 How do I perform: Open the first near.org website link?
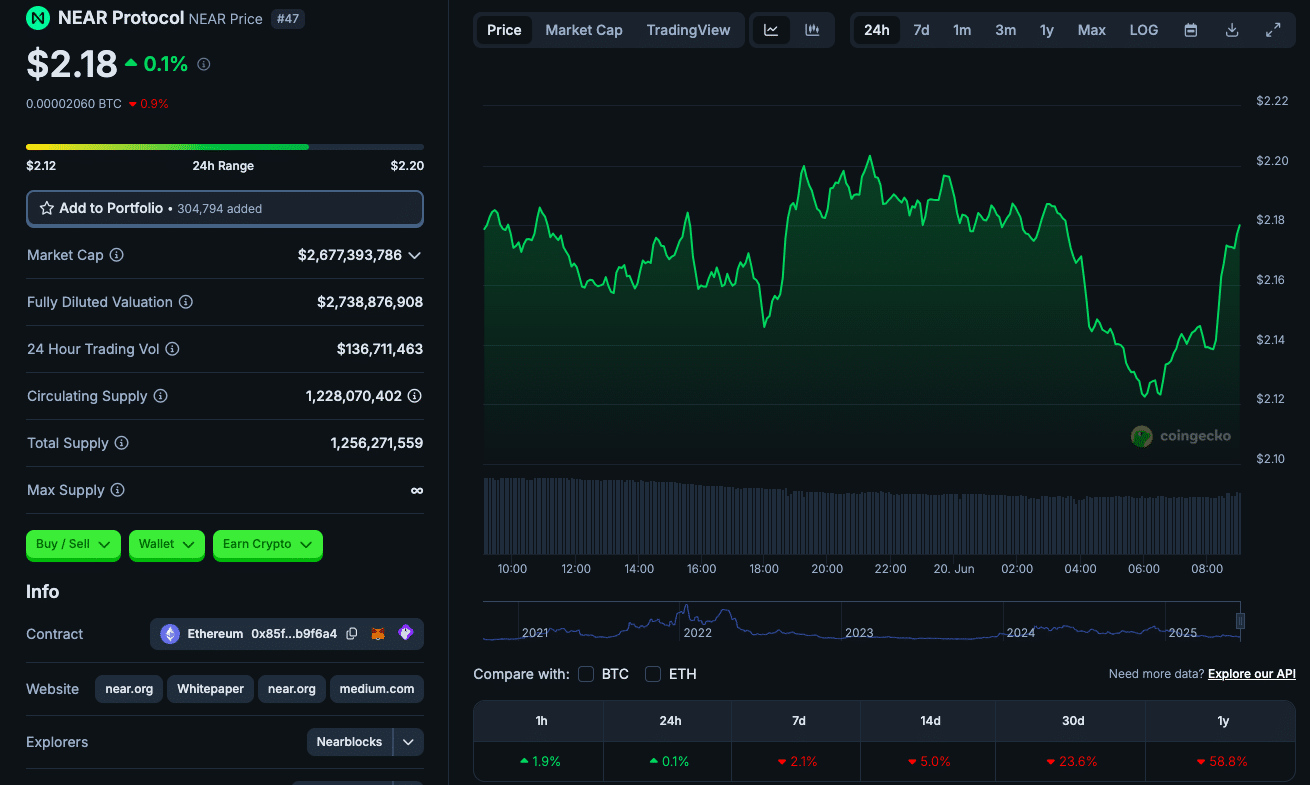pyautogui.click(x=129, y=689)
